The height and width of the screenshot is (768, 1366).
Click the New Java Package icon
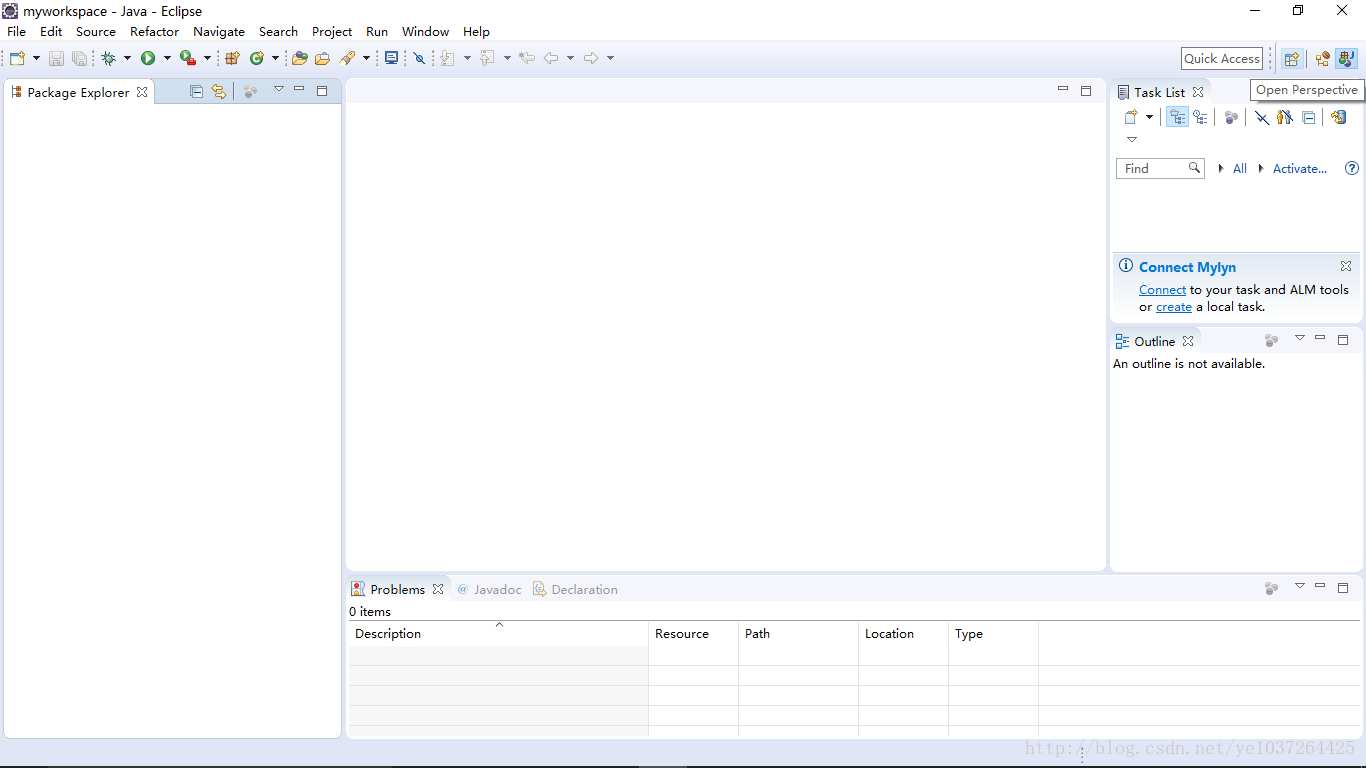click(232, 58)
